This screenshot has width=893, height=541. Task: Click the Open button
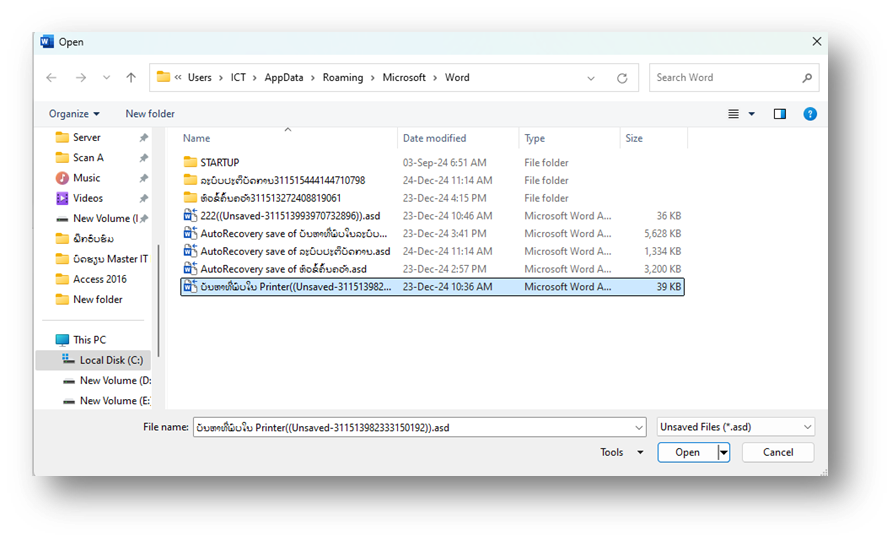687,453
